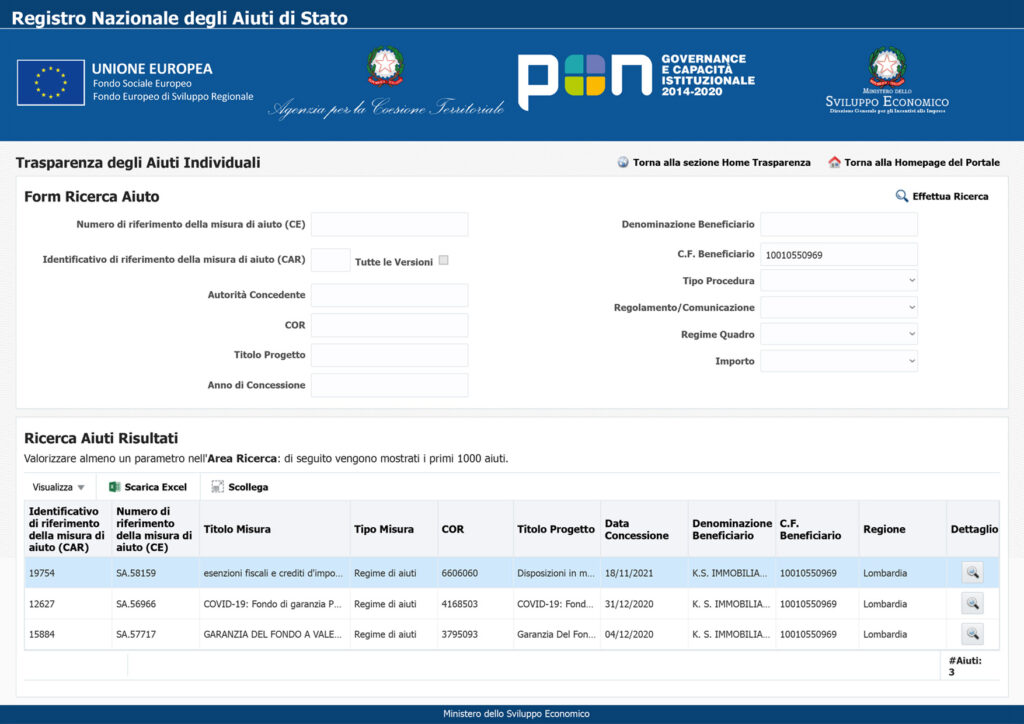Viewport: 1024px width, 724px height.
Task: Open the Importo dropdown
Action: coord(838,361)
